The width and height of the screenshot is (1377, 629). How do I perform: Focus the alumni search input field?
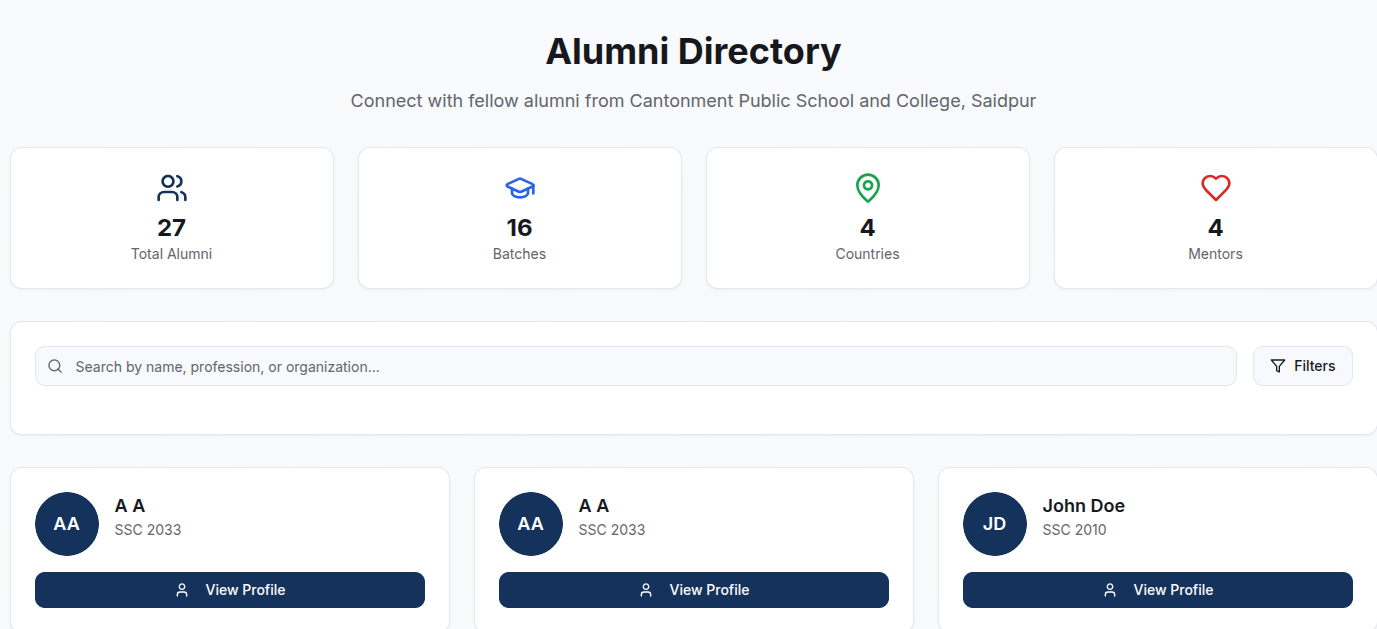636,366
